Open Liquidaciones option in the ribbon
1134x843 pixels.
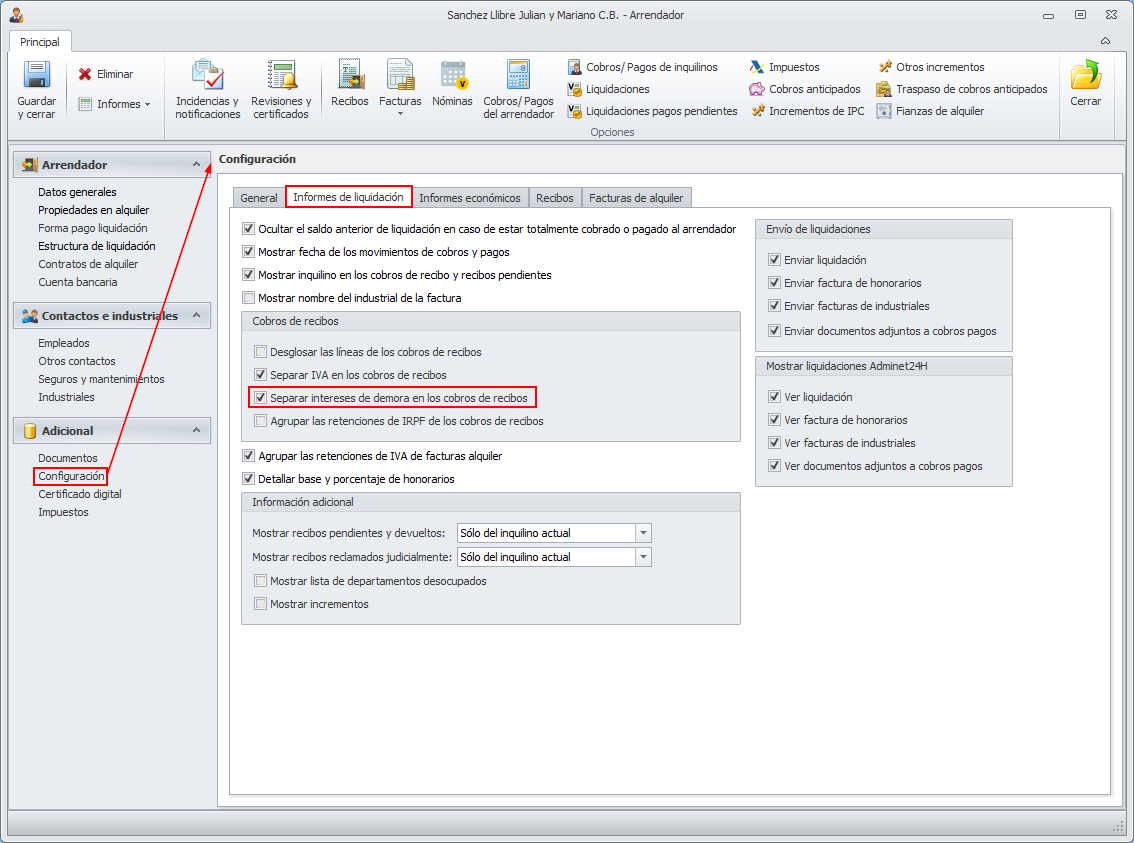click(x=609, y=89)
